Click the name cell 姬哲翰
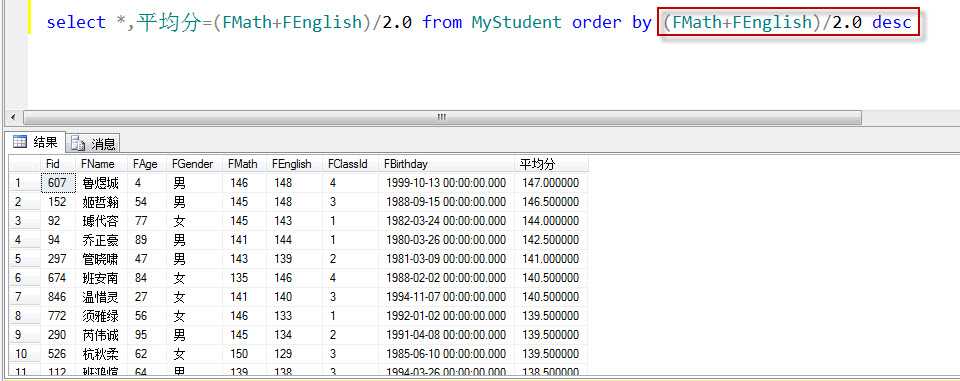Viewport: 960px width, 381px height. 102,202
